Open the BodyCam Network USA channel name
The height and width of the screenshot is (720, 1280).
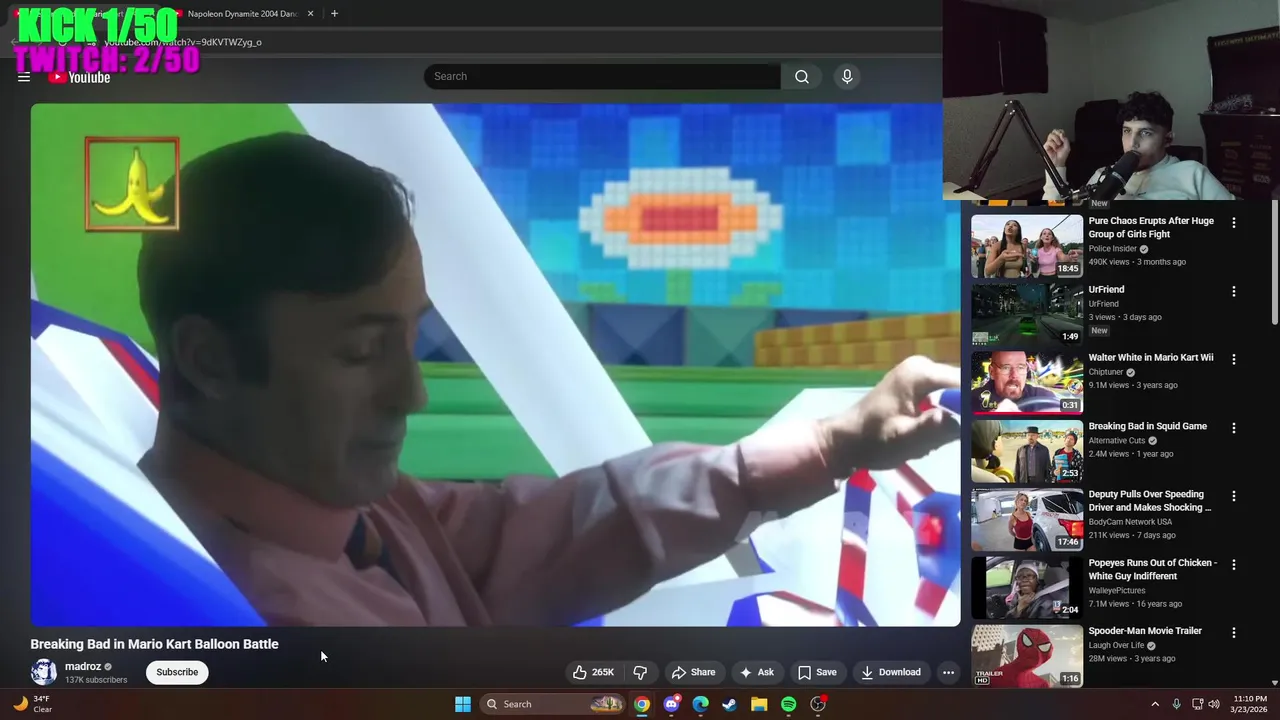tap(1130, 522)
